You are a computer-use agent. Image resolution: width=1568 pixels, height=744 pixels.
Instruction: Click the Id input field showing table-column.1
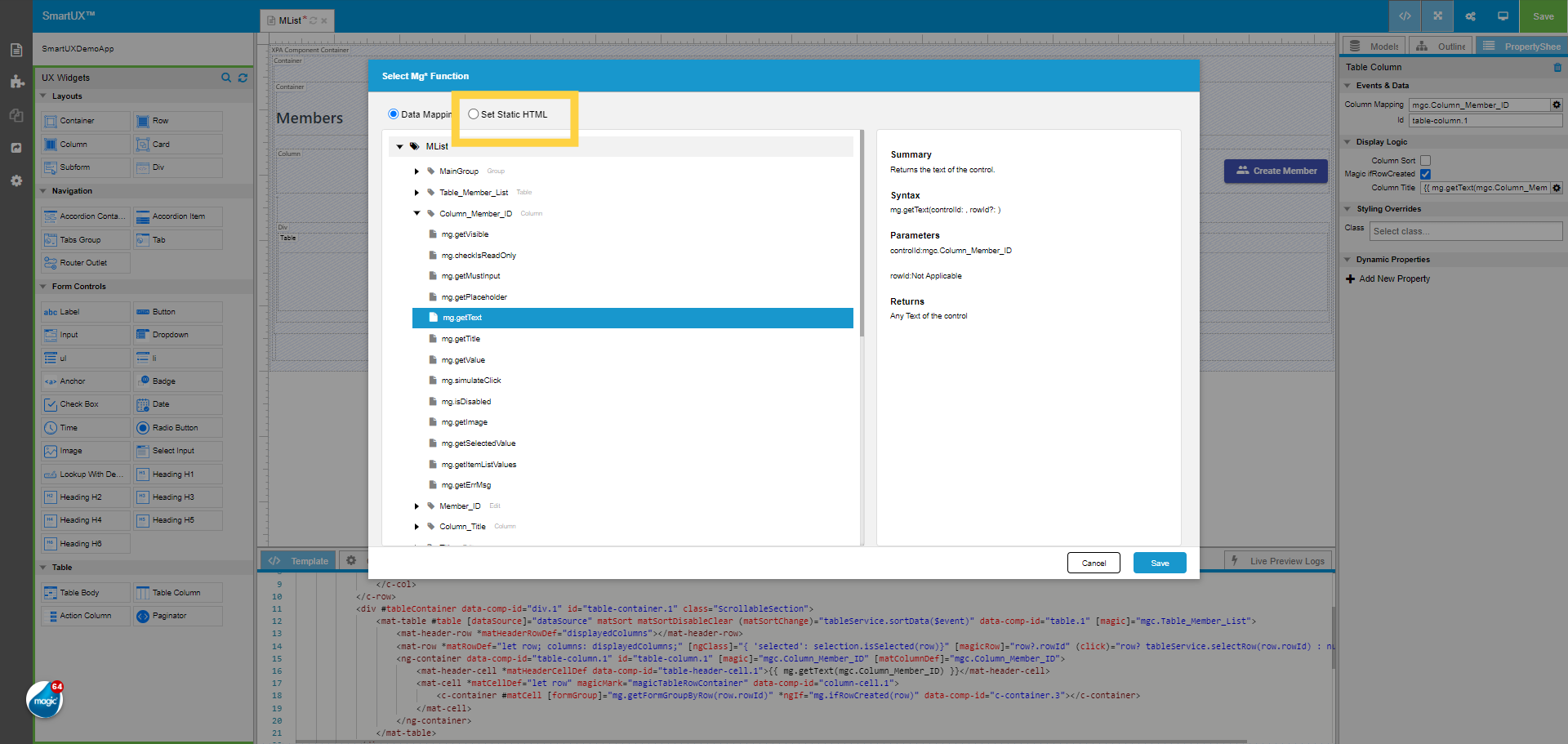1484,120
